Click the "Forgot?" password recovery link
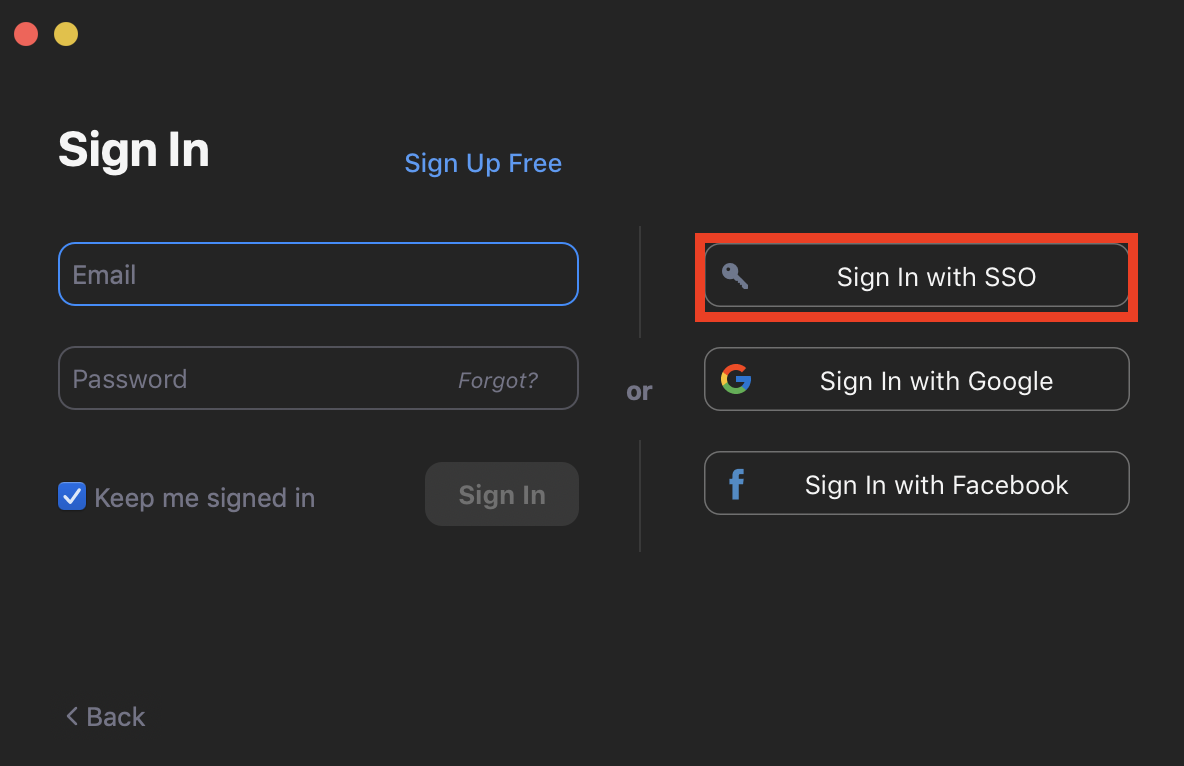Image resolution: width=1184 pixels, height=766 pixels. pyautogui.click(x=498, y=379)
